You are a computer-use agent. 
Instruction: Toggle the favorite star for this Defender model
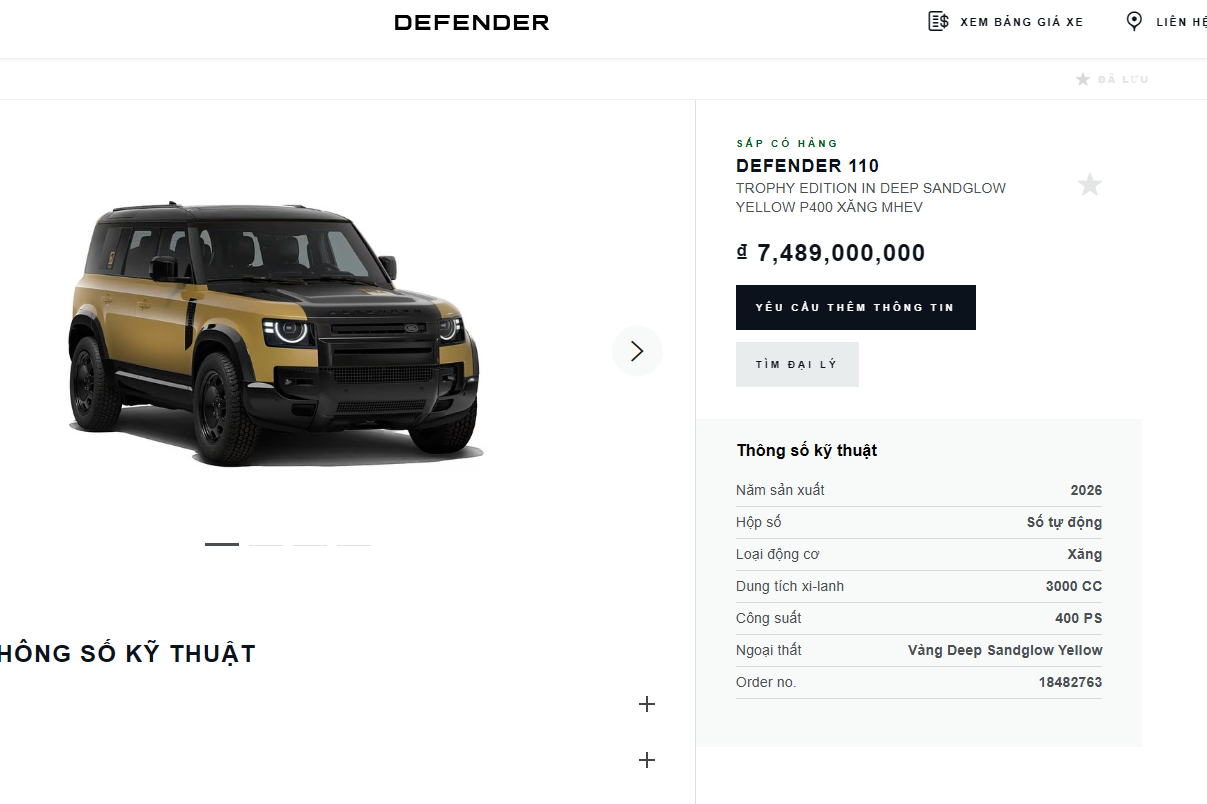point(1089,184)
